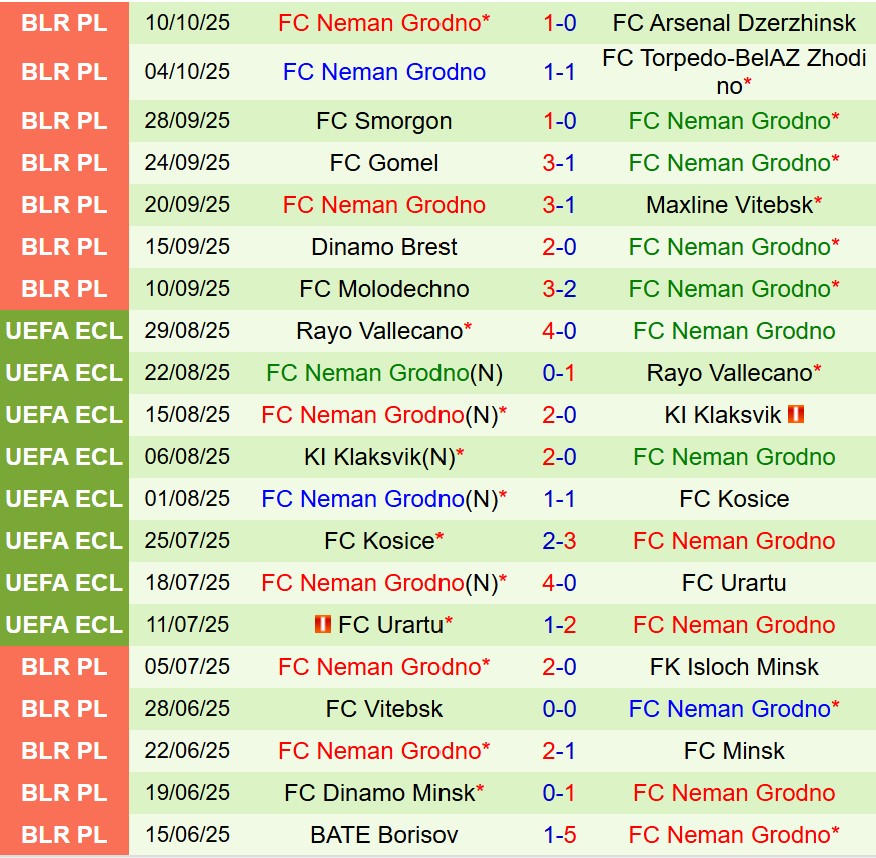This screenshot has width=876, height=858.
Task: Select FC Torpedo-BelAZ Zhodino team link
Action: [734, 72]
